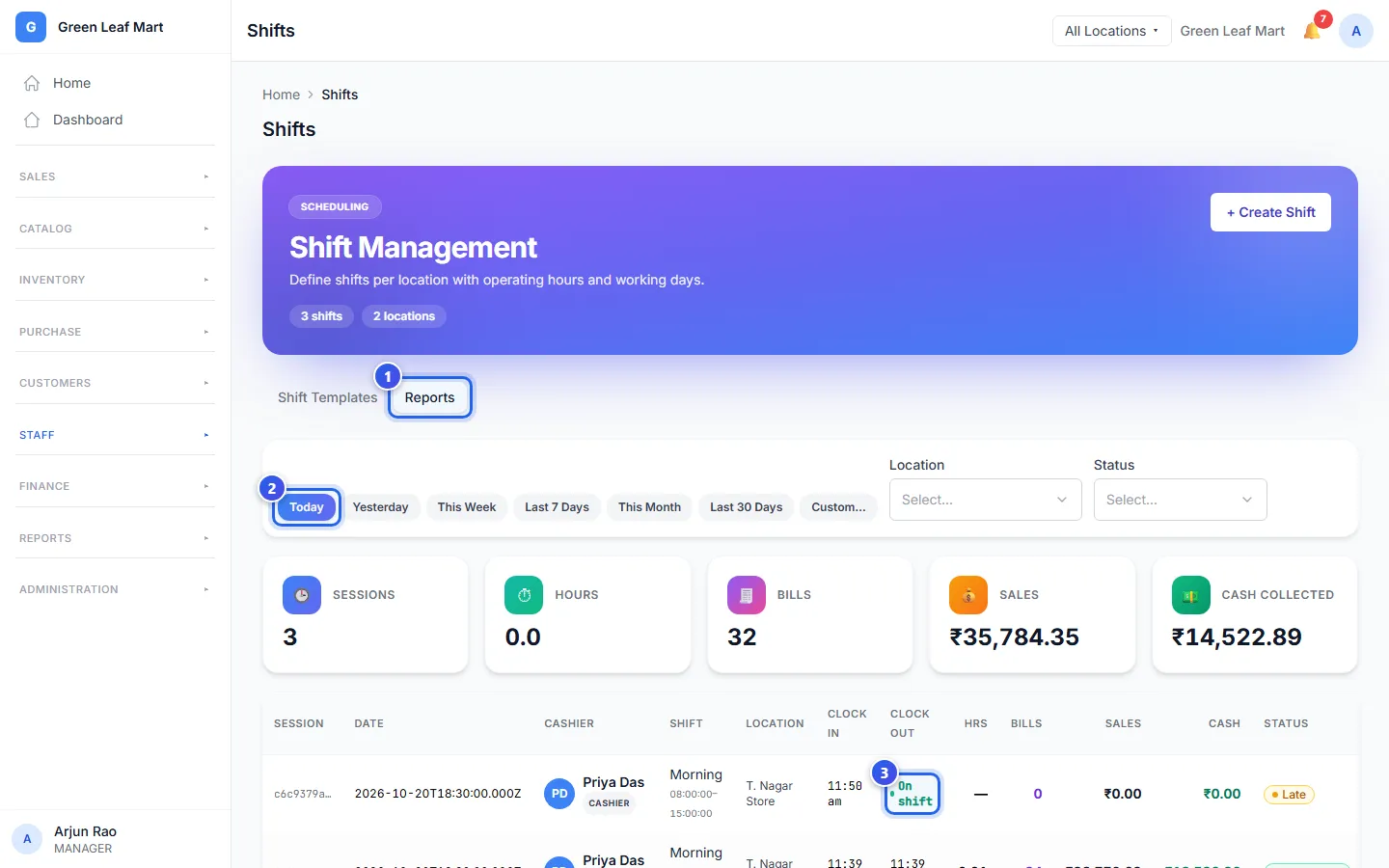The image size is (1389, 868).
Task: Click the session ID c6c9379a
Action: pos(302,795)
